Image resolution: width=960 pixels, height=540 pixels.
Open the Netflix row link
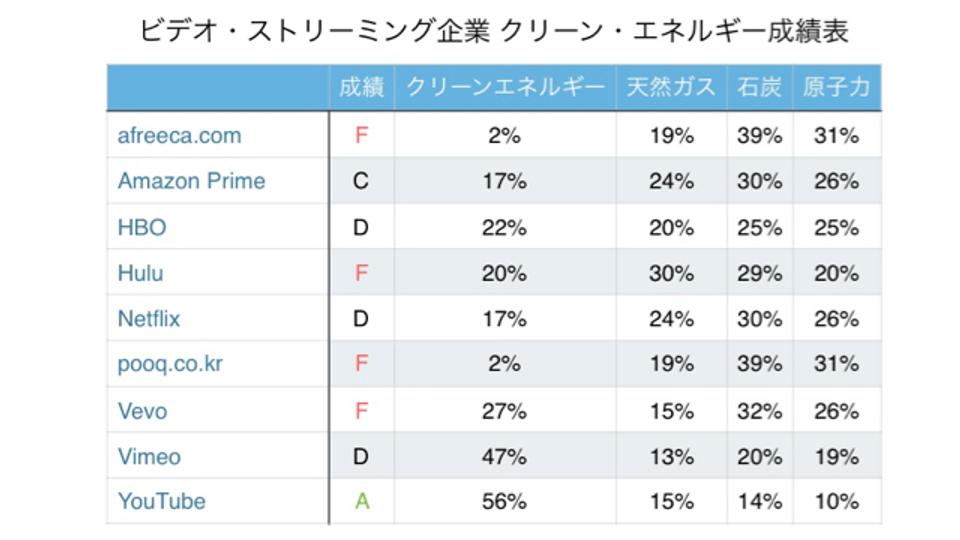(x=149, y=319)
